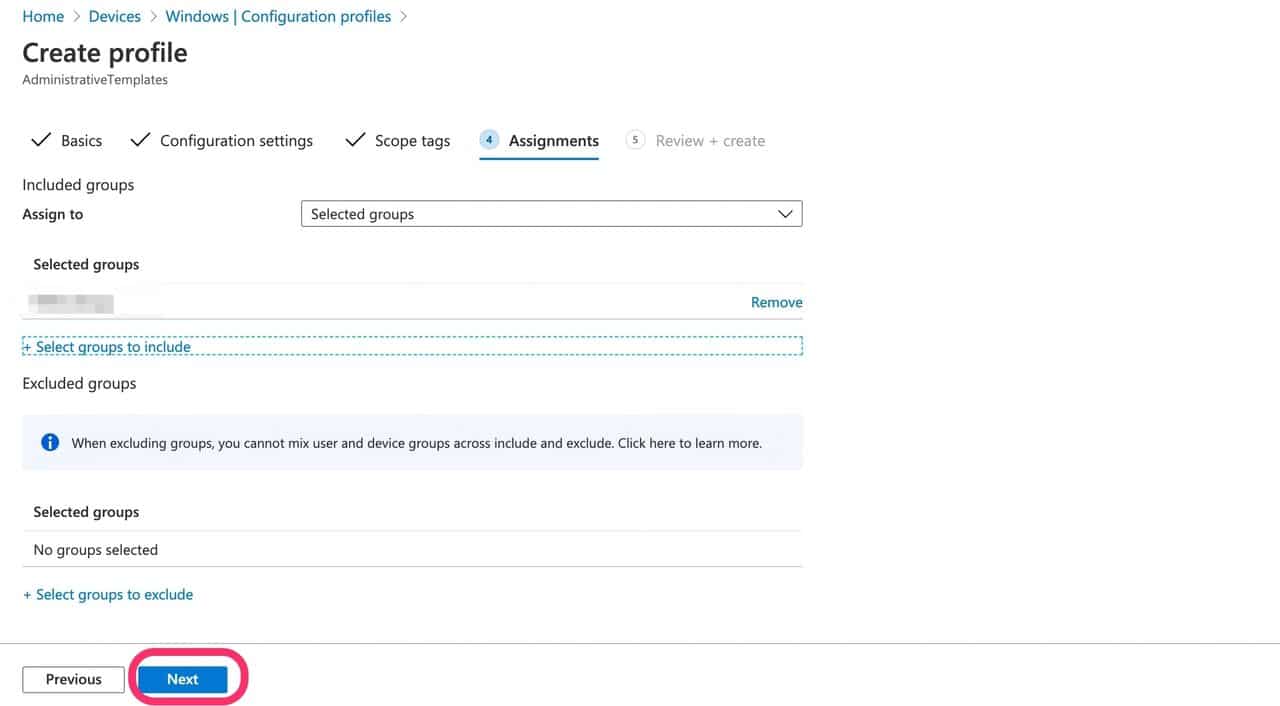Click the Next button
Viewport: 1280px width, 706px height.
point(182,679)
